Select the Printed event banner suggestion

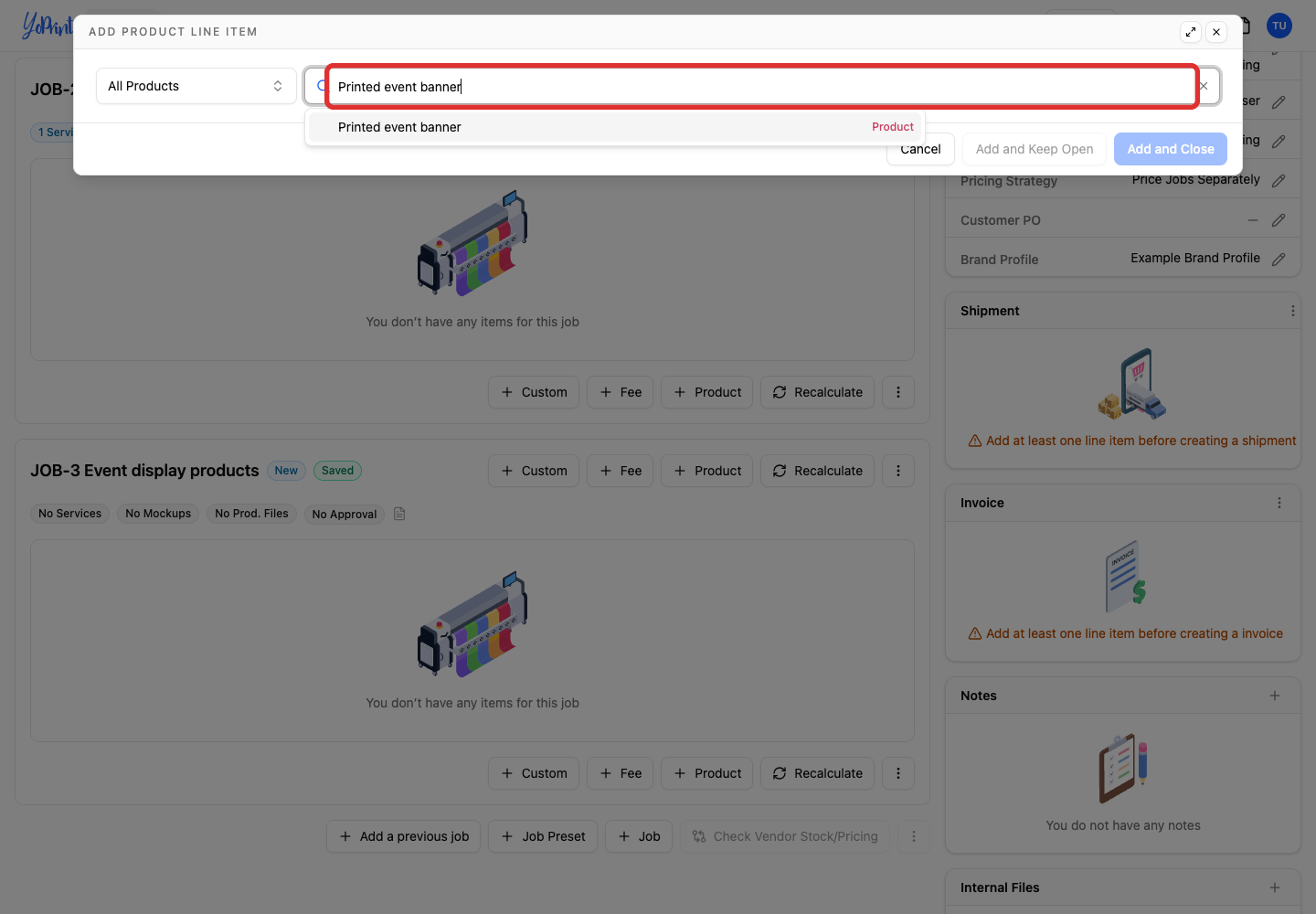(615, 127)
